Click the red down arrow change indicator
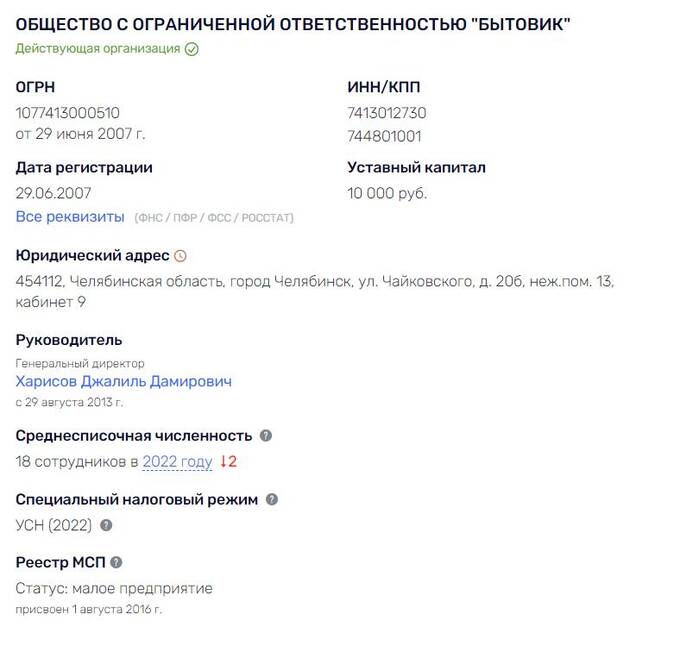Image resolution: width=680 pixels, height=646 pixels. click(228, 461)
